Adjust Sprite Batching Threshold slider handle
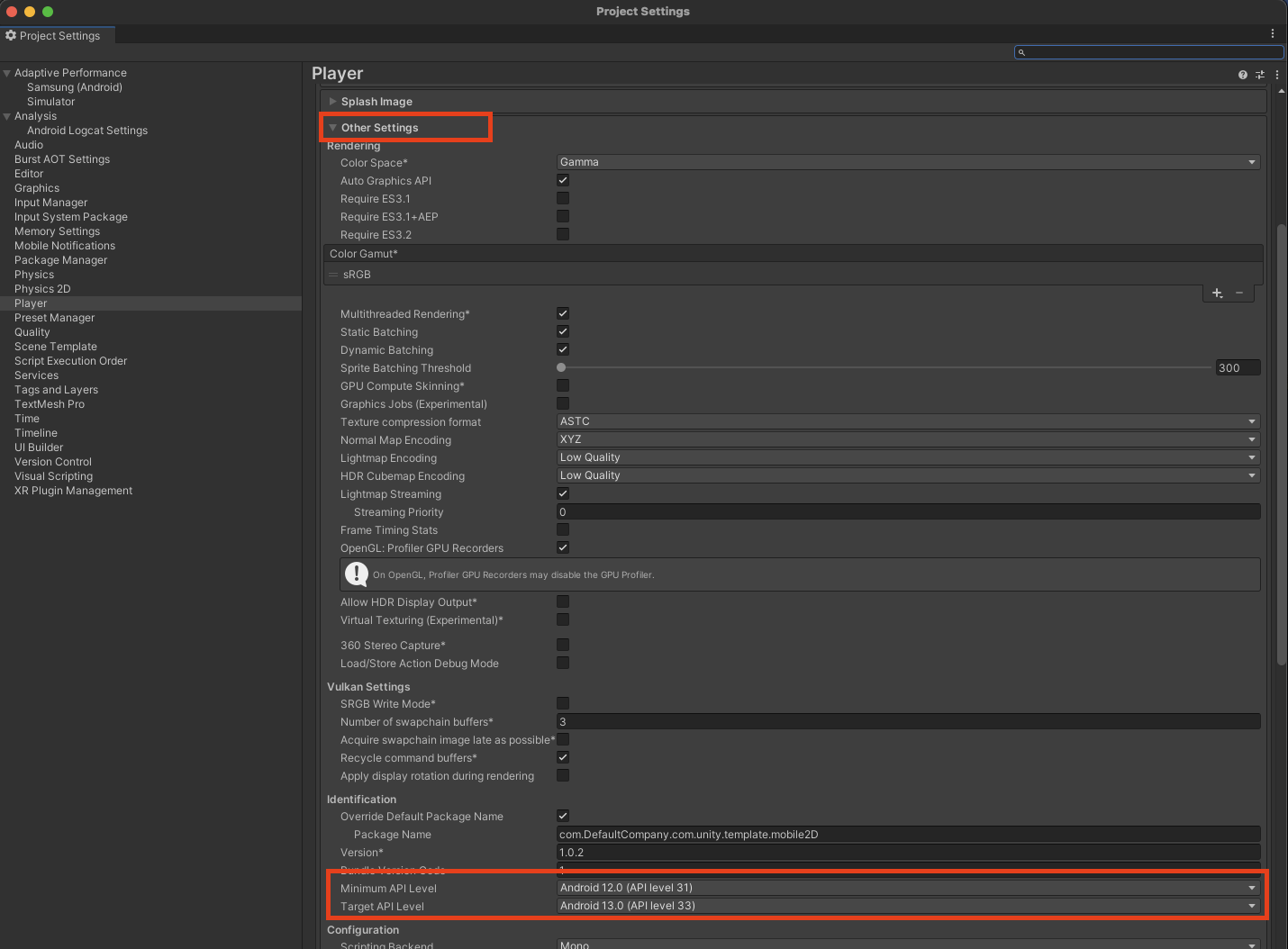1288x949 pixels. 561,367
